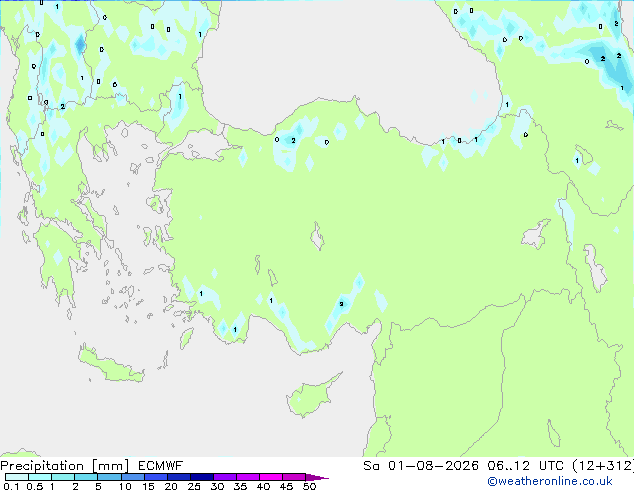Click the '50' legend scale label

309,486
